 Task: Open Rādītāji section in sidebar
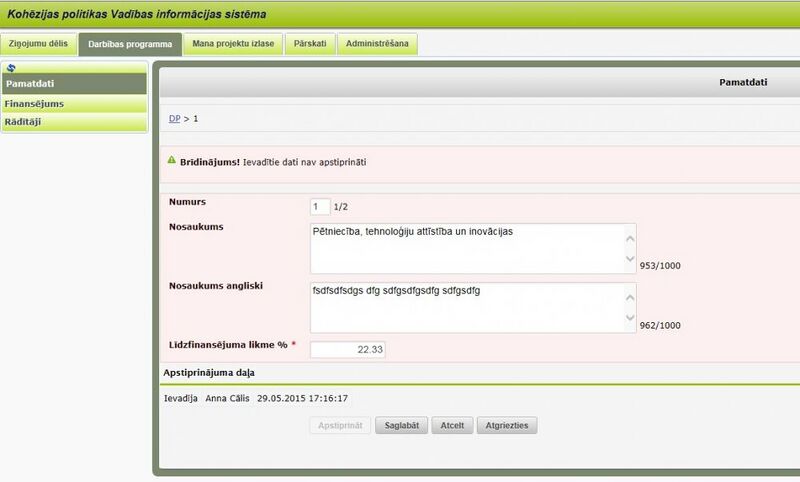click(74, 122)
